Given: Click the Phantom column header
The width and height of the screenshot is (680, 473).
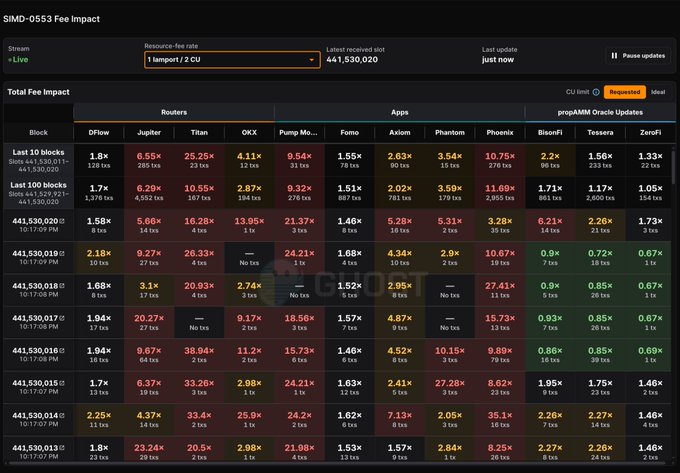Looking at the screenshot, I should point(450,133).
